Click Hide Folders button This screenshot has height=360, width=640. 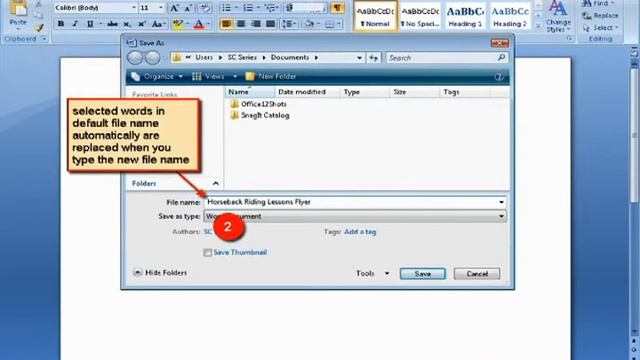coord(160,273)
